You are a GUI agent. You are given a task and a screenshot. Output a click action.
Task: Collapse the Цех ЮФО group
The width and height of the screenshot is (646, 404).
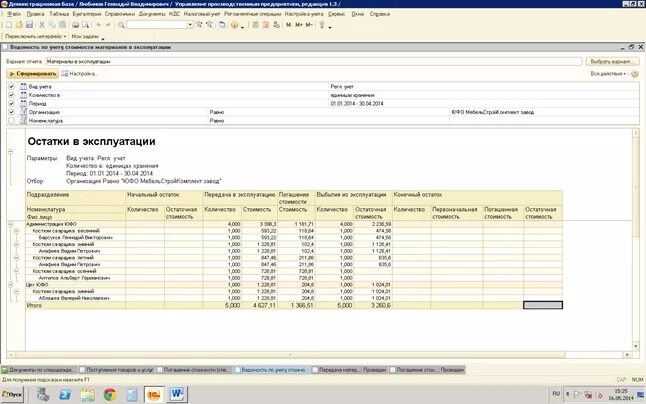[x=11, y=285]
